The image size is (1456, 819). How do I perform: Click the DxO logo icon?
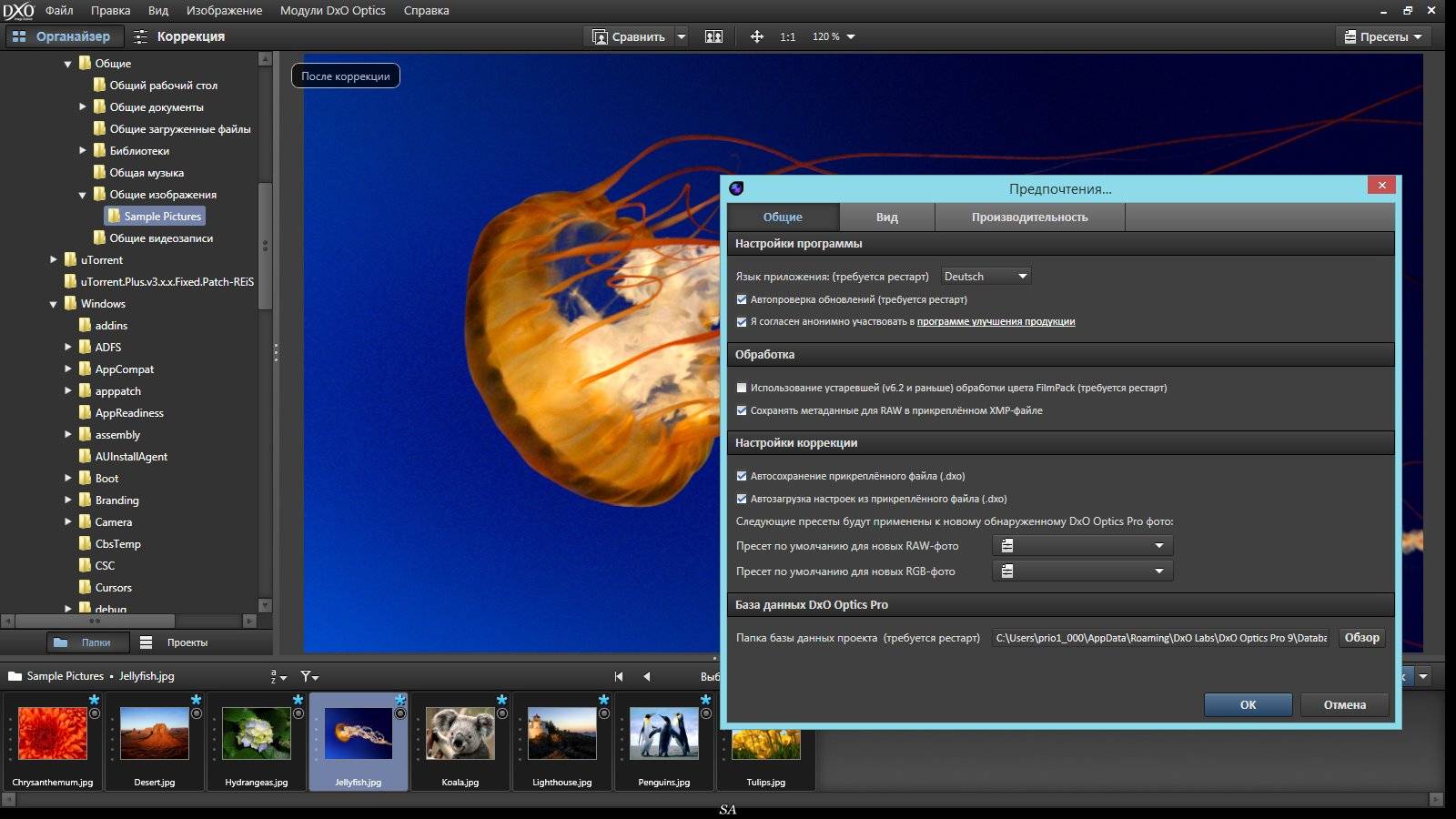coord(18,11)
